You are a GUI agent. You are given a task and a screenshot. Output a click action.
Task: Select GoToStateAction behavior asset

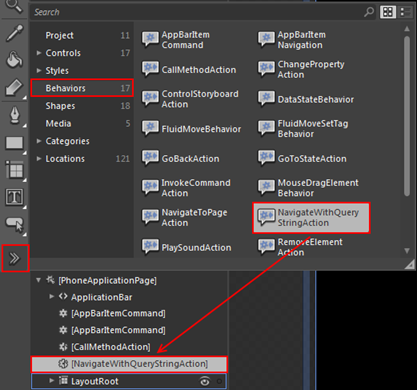click(x=302, y=158)
